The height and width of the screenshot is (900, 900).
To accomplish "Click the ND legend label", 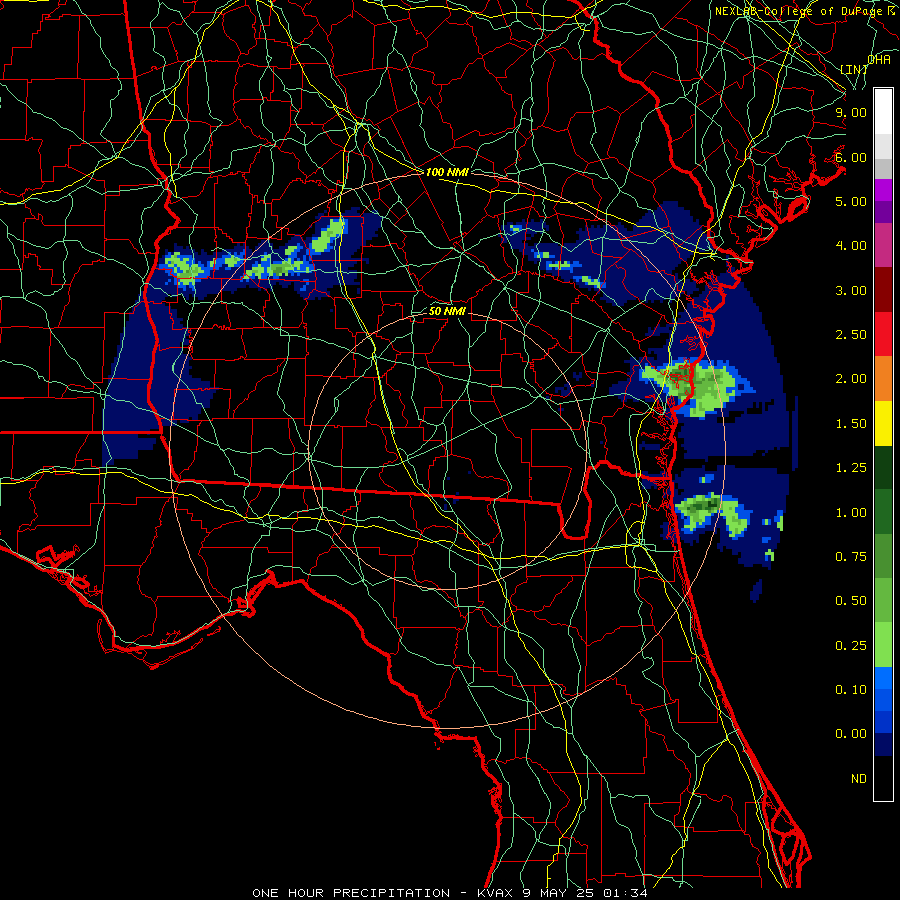I will click(859, 779).
